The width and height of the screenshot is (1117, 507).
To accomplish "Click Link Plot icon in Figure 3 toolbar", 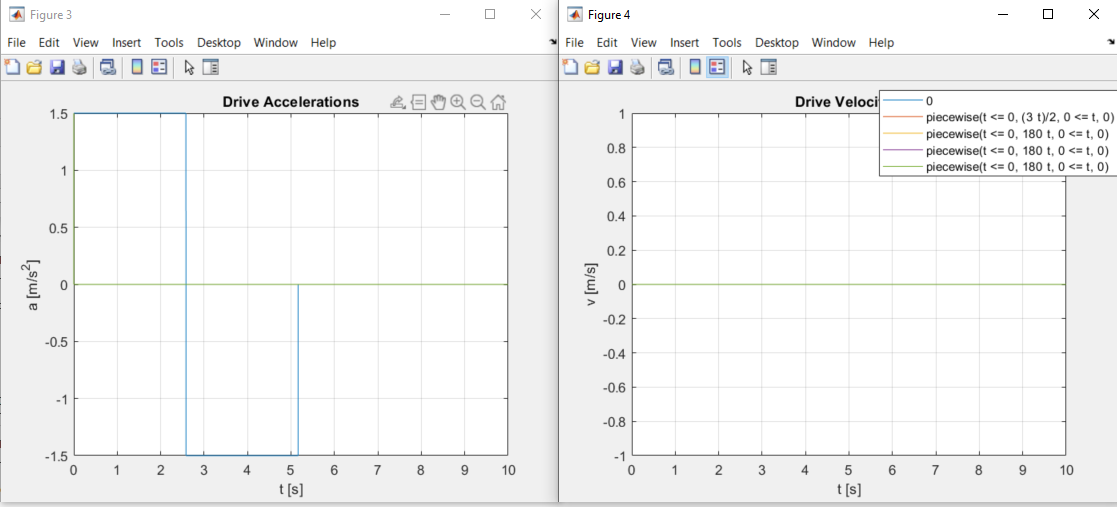I will [x=107, y=68].
